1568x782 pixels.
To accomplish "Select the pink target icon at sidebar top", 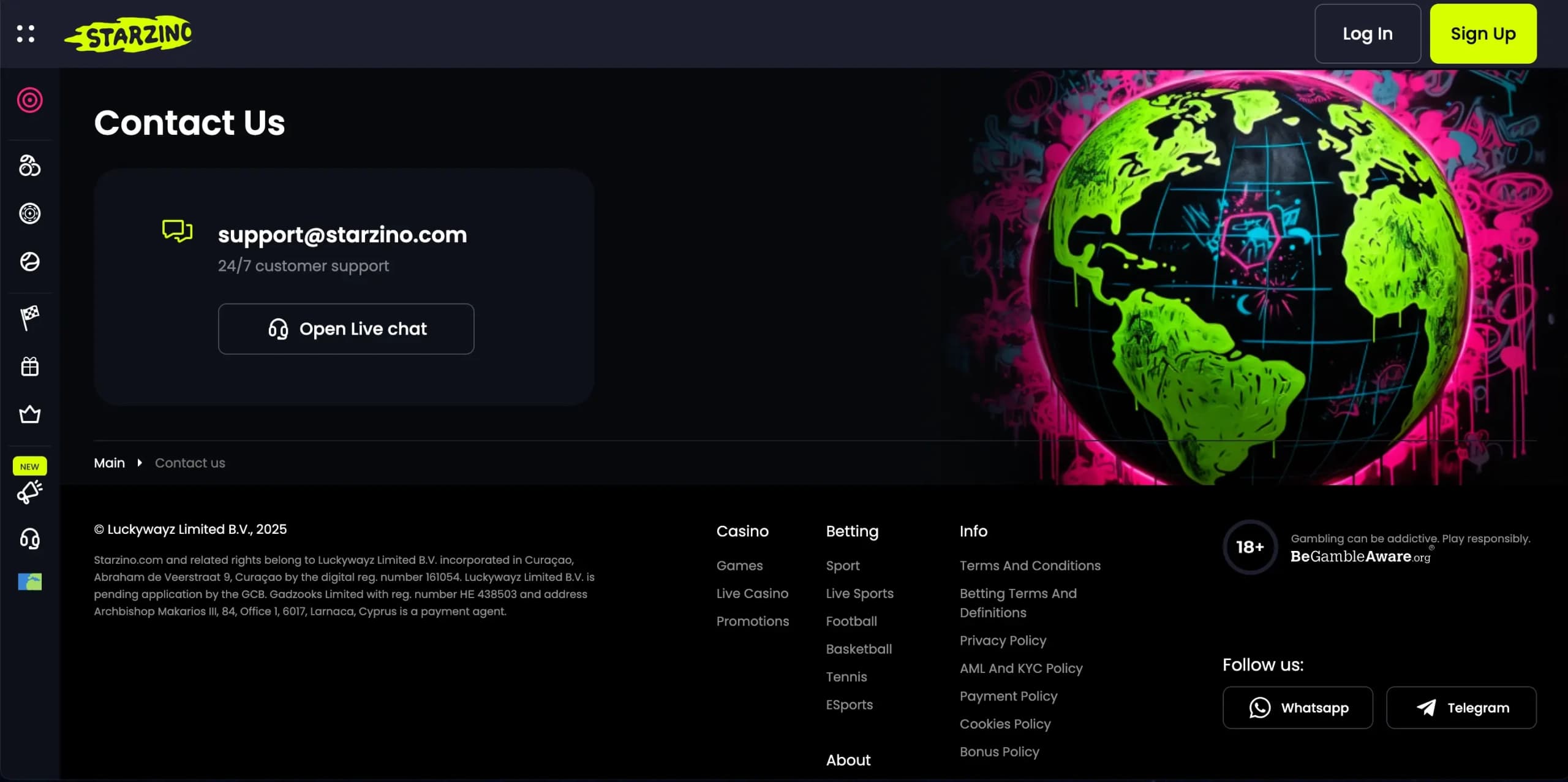I will tap(29, 100).
